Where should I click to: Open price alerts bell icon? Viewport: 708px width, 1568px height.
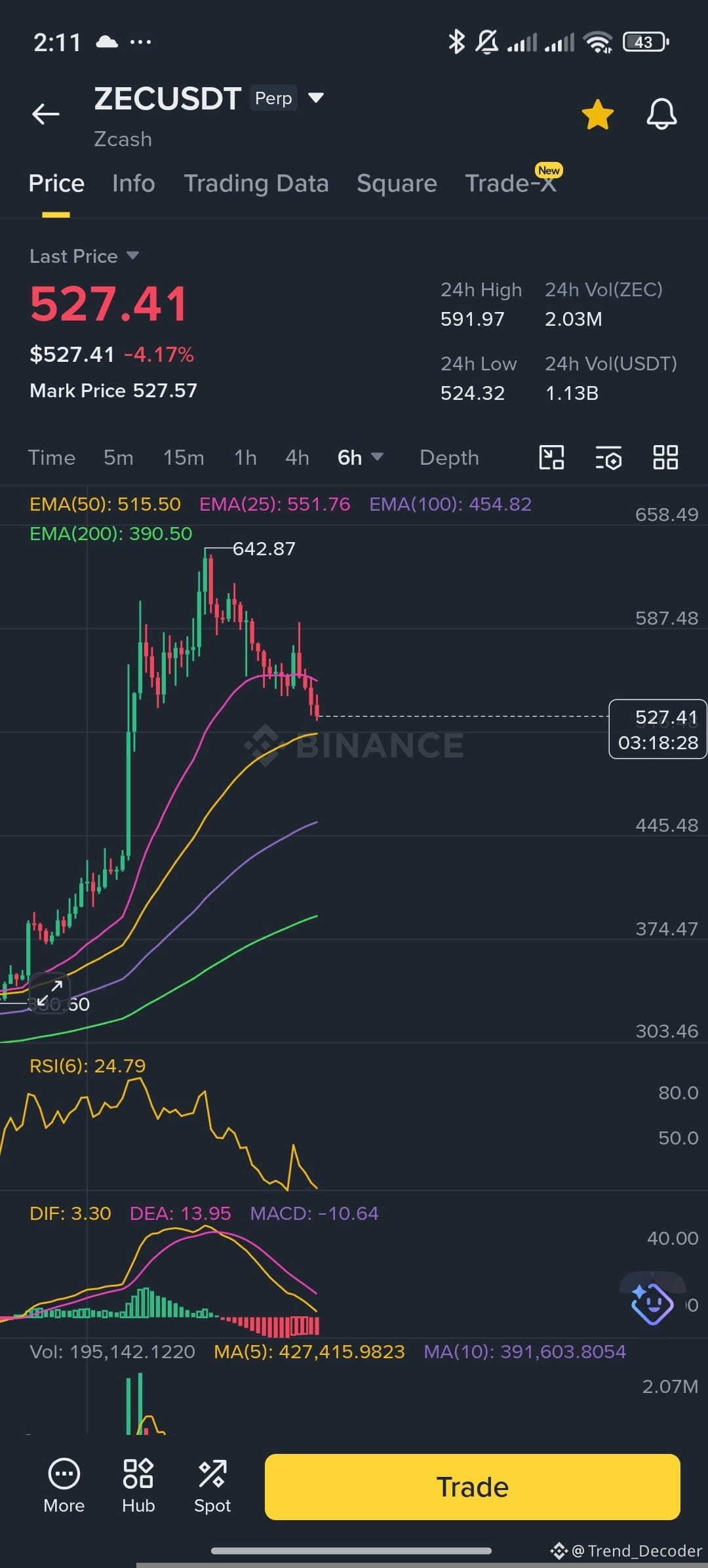pyautogui.click(x=661, y=114)
